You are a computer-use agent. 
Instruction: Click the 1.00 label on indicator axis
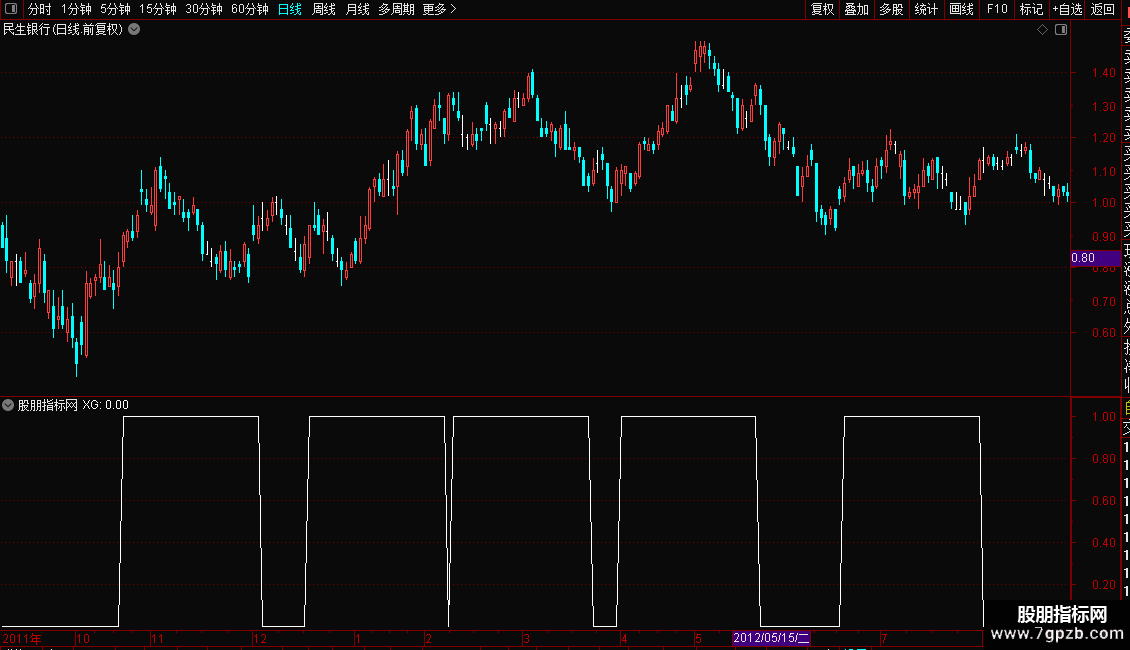click(1103, 417)
